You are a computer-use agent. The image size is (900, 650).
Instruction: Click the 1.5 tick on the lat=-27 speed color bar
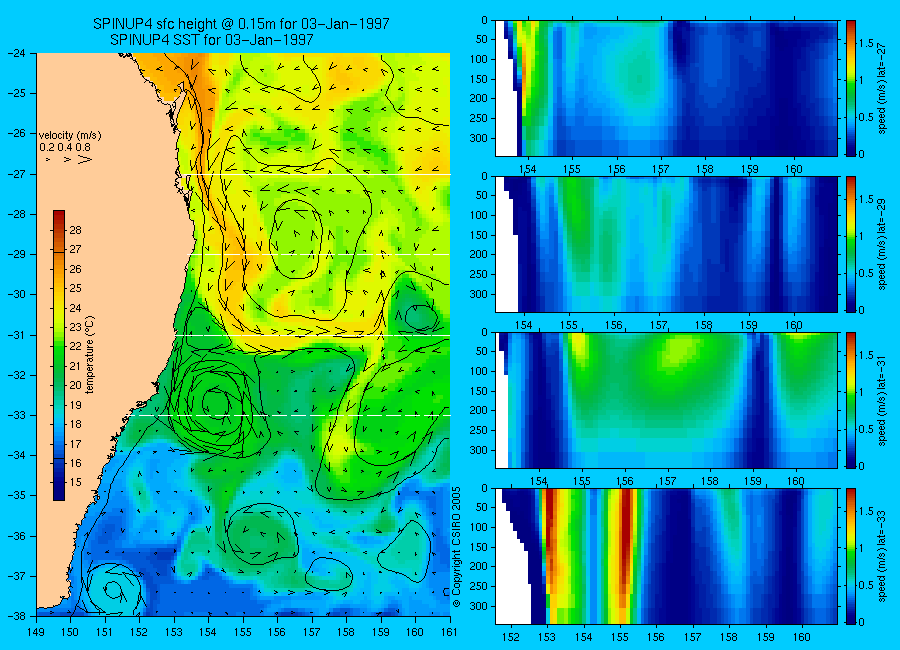pyautogui.click(x=866, y=44)
